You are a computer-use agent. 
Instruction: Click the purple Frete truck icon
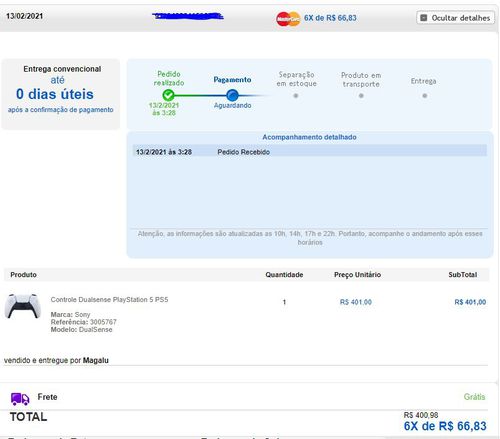20,399
